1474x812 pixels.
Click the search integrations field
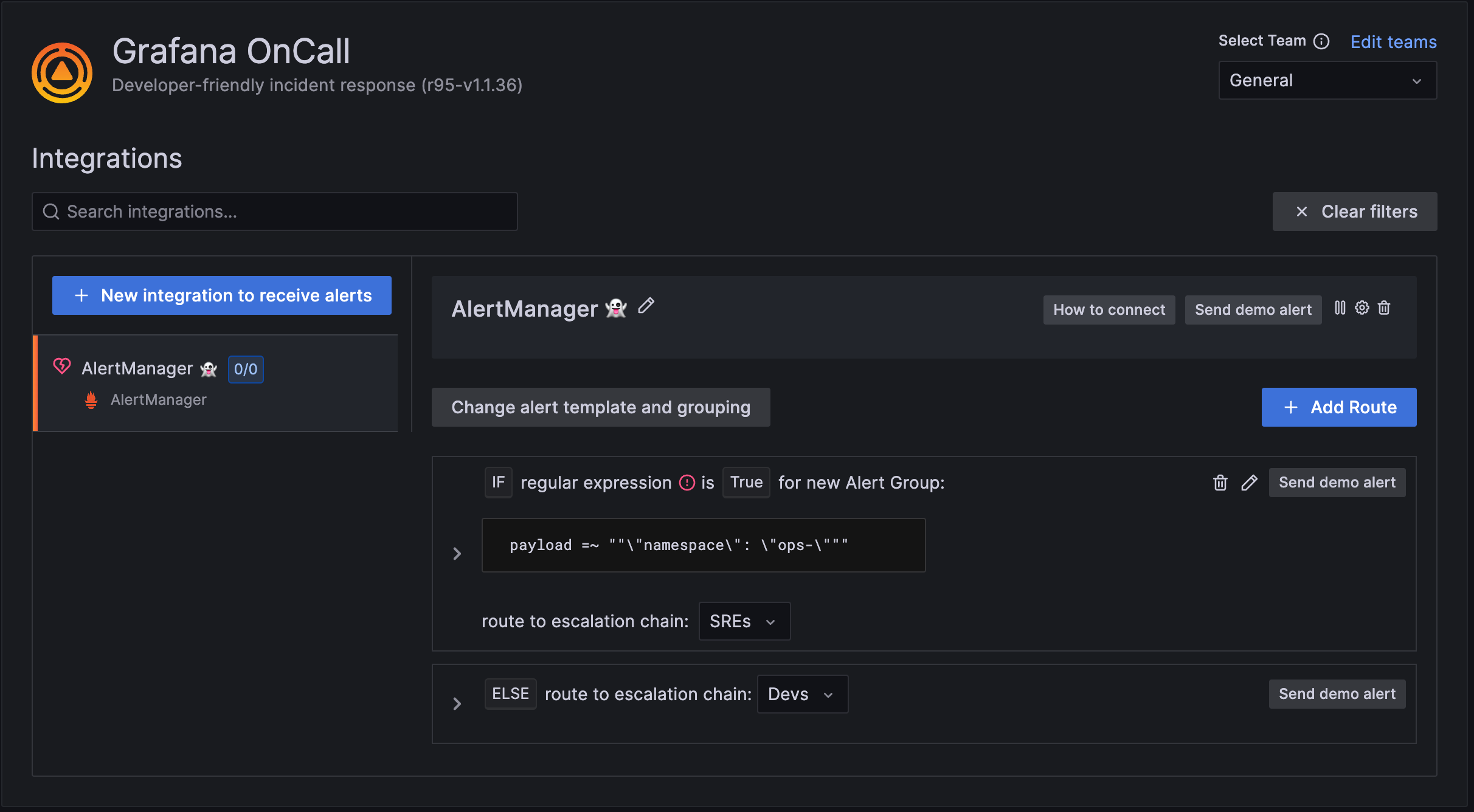(x=275, y=212)
